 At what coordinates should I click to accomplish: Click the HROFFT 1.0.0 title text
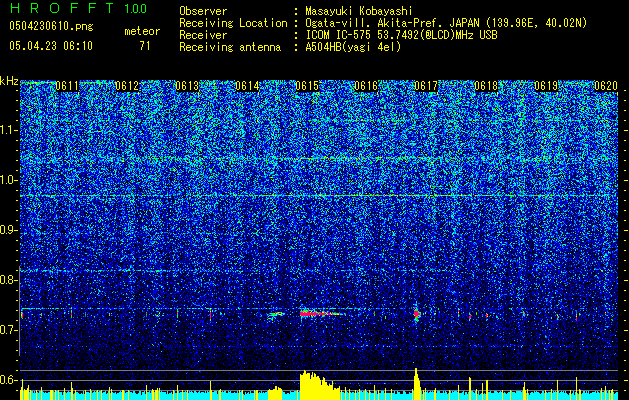pyautogui.click(x=79, y=8)
